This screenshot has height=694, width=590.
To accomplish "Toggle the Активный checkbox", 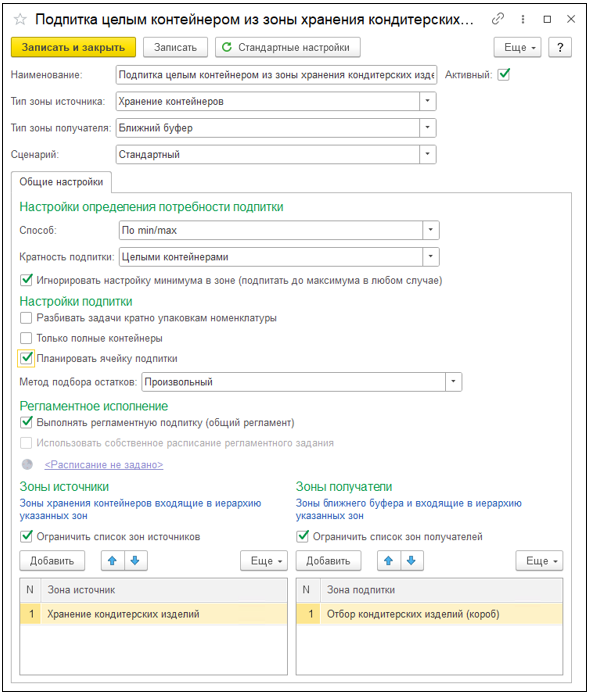I will [x=504, y=74].
